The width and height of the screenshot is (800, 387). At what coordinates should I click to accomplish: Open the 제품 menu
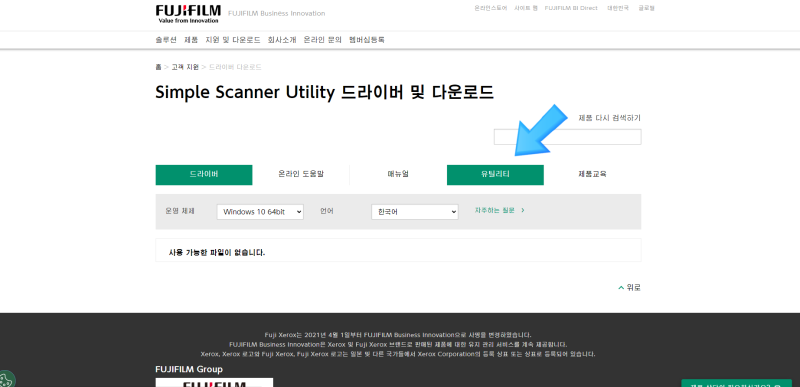pyautogui.click(x=191, y=40)
